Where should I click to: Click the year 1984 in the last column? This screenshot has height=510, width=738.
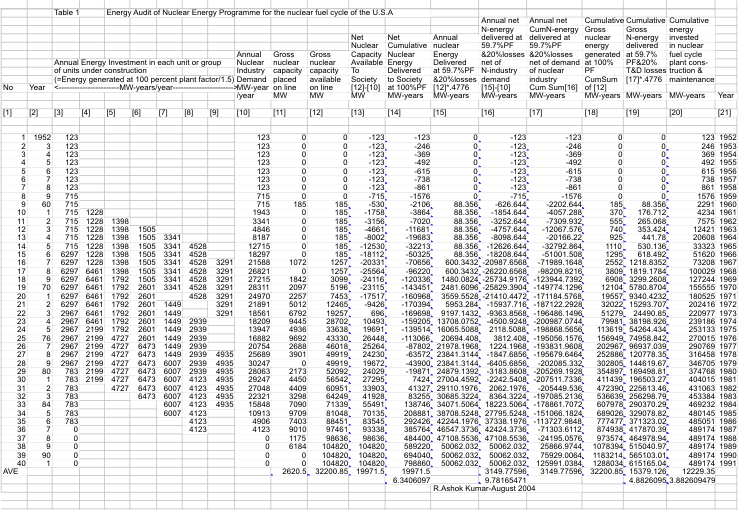coord(727,405)
